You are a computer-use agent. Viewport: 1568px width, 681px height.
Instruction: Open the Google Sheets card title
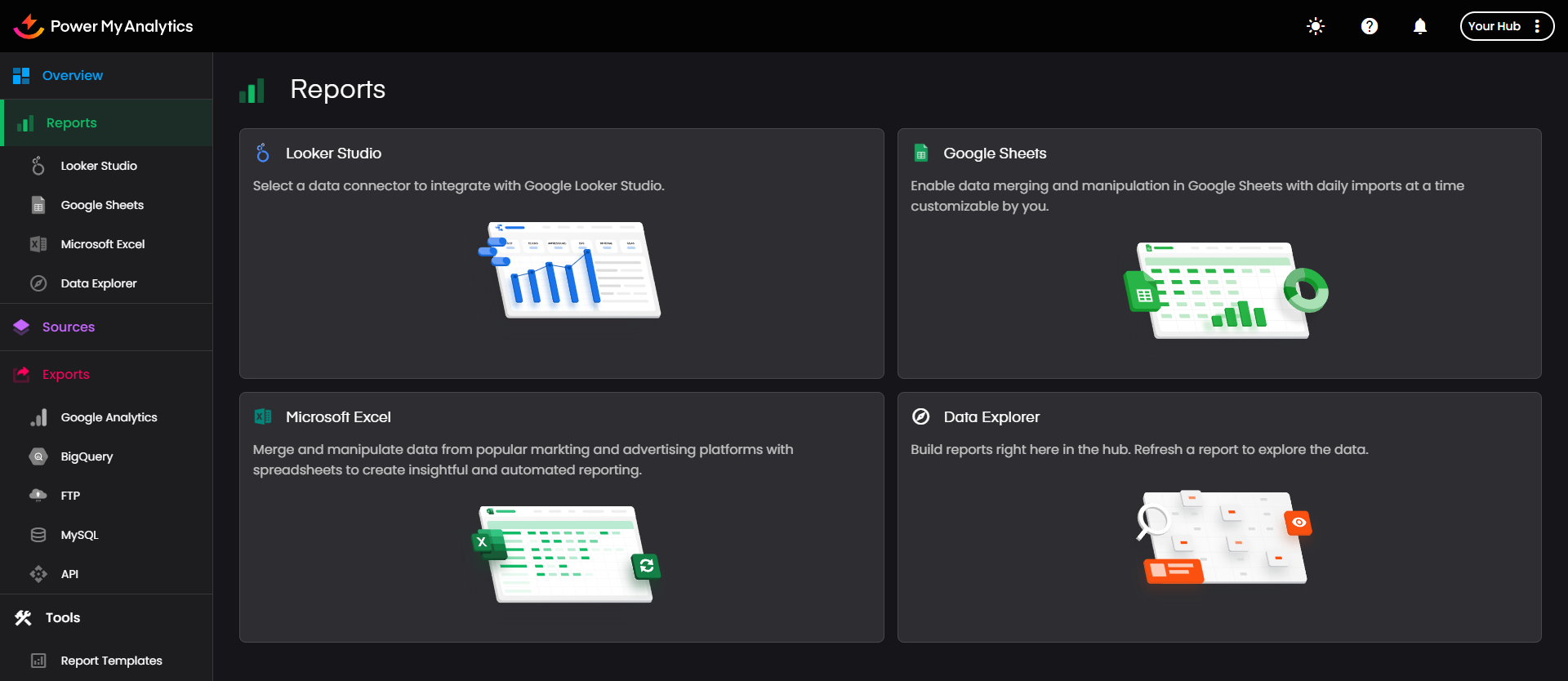(x=995, y=154)
